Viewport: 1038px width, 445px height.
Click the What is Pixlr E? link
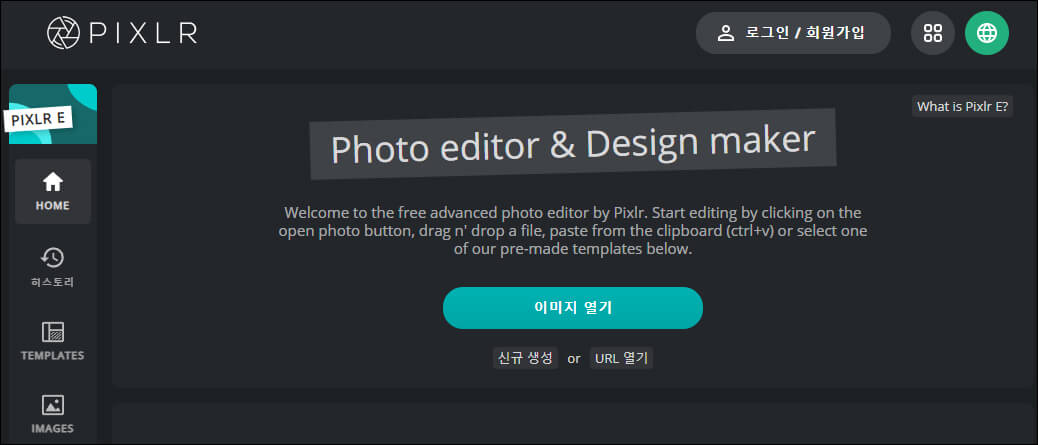tap(963, 107)
